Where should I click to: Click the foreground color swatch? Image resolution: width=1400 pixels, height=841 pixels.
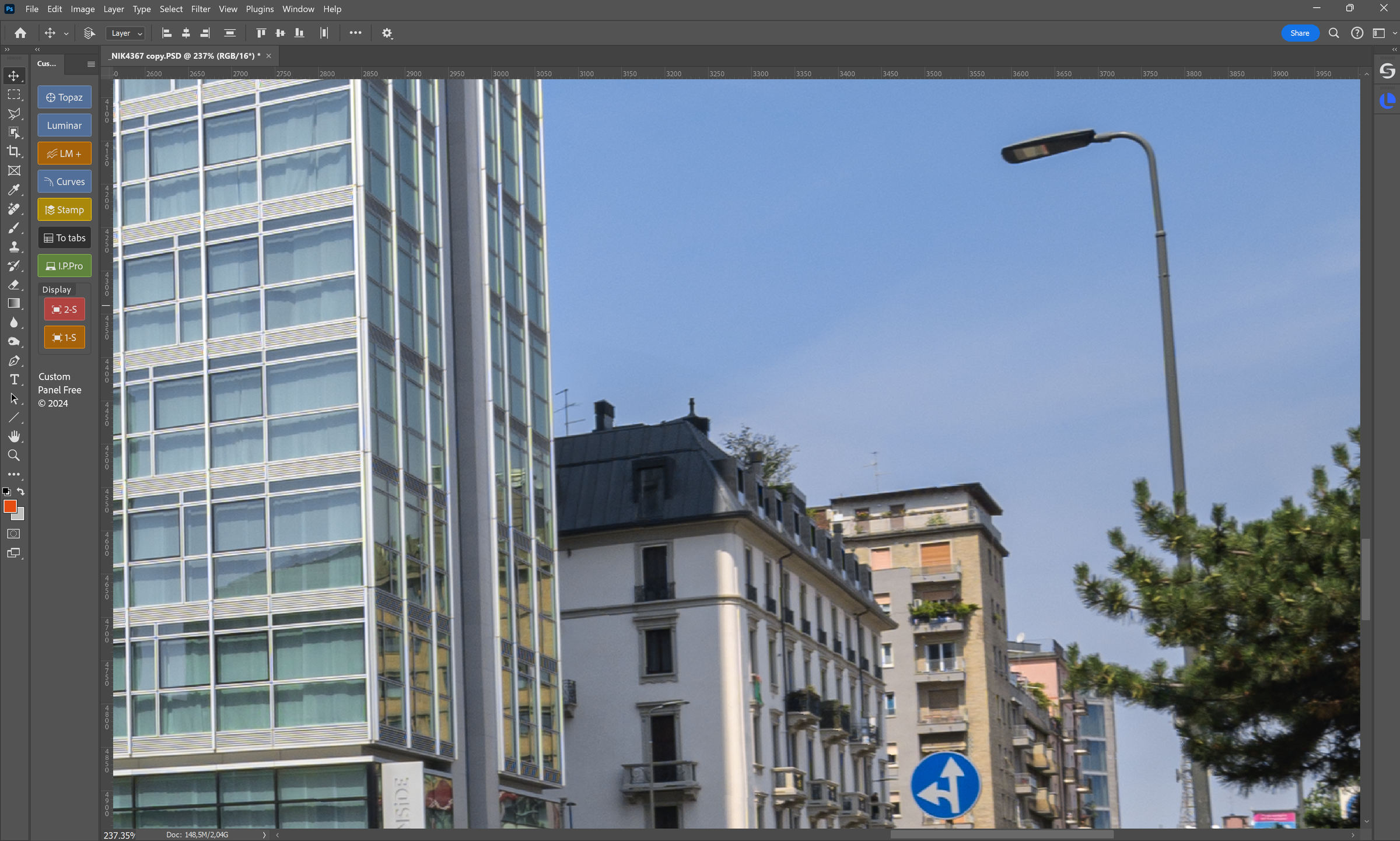pyautogui.click(x=10, y=507)
